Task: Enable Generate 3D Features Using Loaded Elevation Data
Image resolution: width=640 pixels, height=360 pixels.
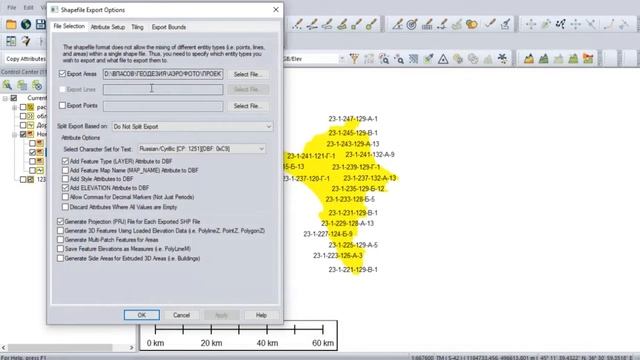Action: (60, 231)
